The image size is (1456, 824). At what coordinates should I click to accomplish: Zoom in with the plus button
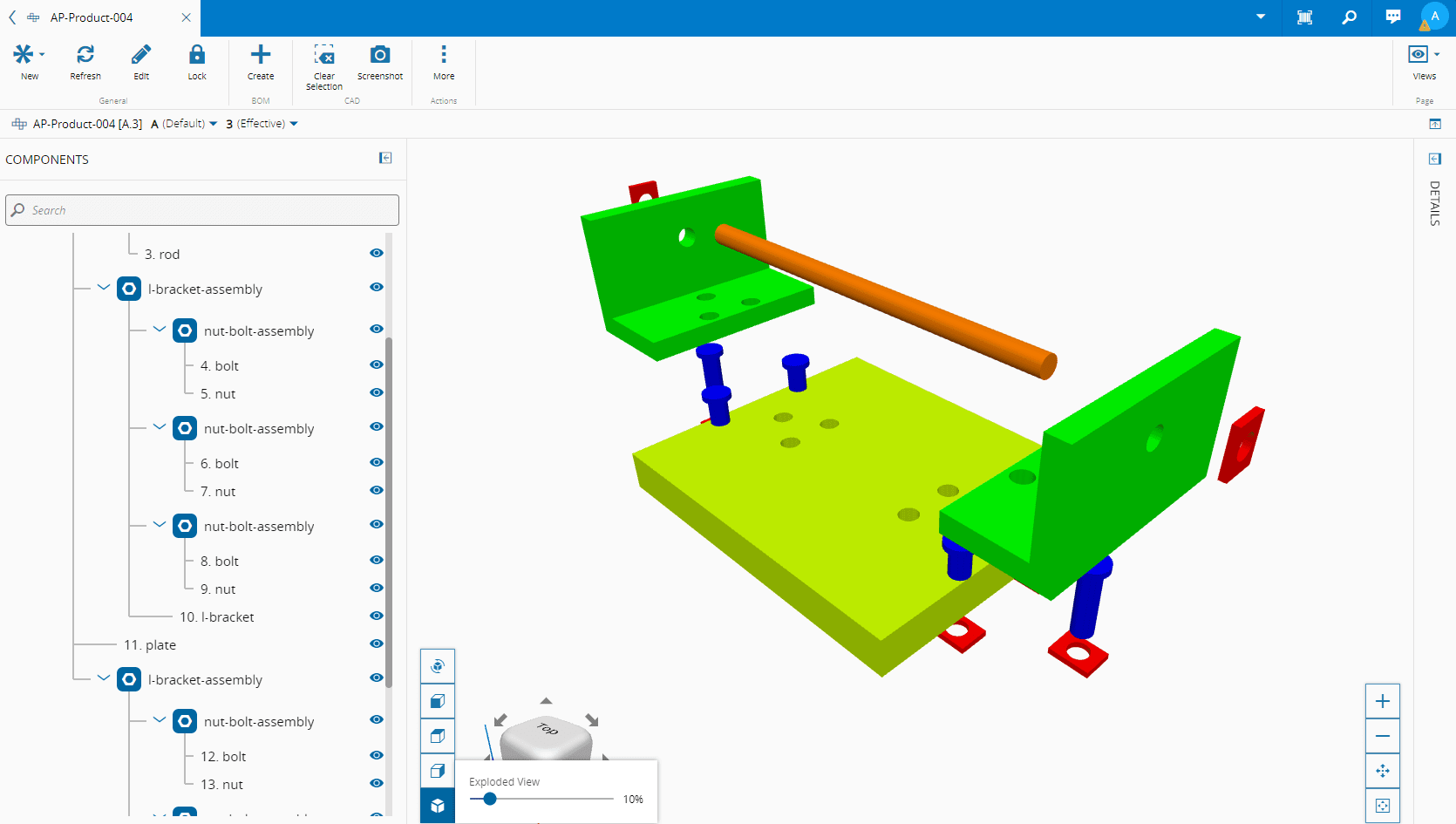(x=1382, y=701)
